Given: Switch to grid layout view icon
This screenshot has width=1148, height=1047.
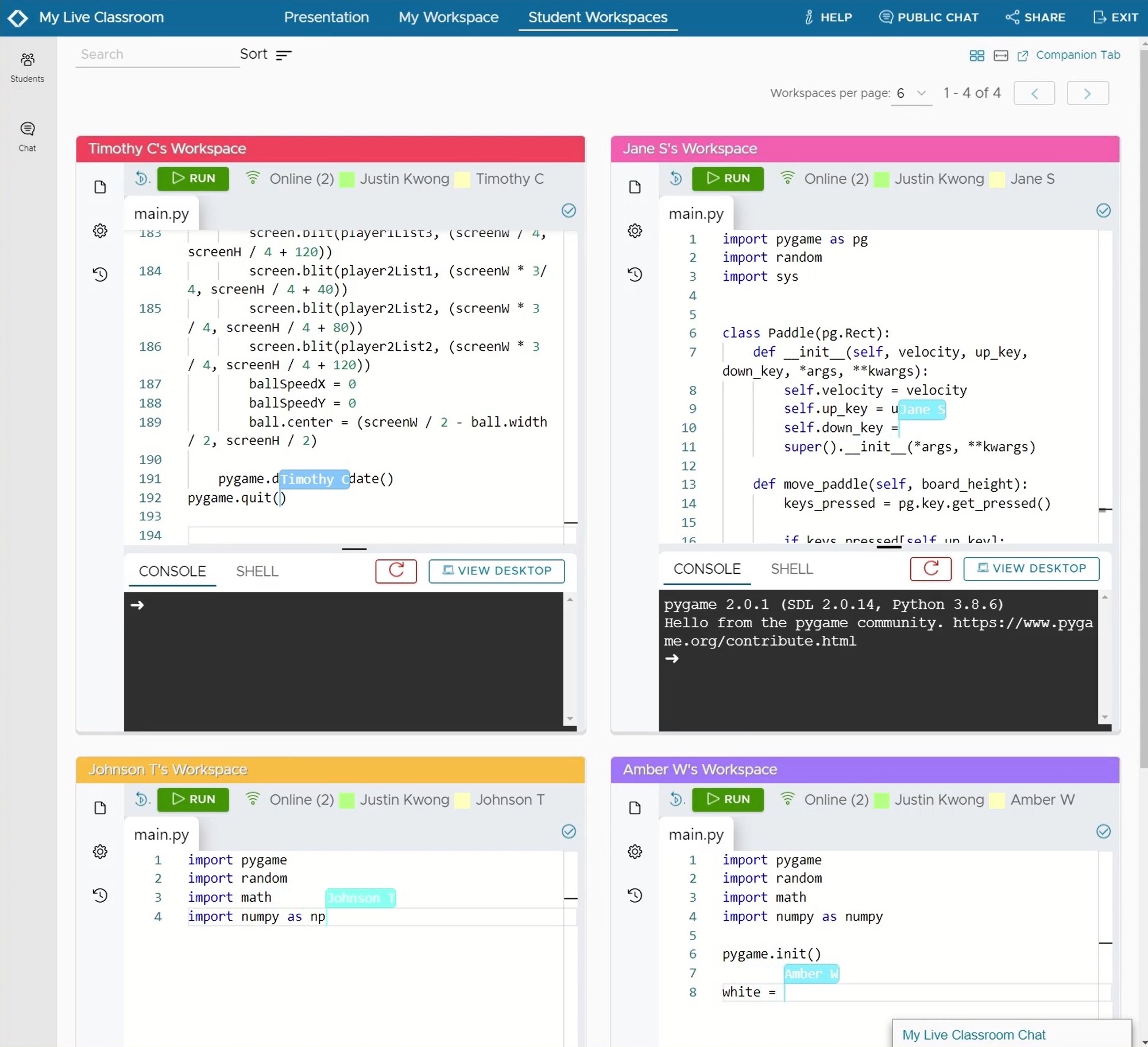Looking at the screenshot, I should [x=976, y=55].
